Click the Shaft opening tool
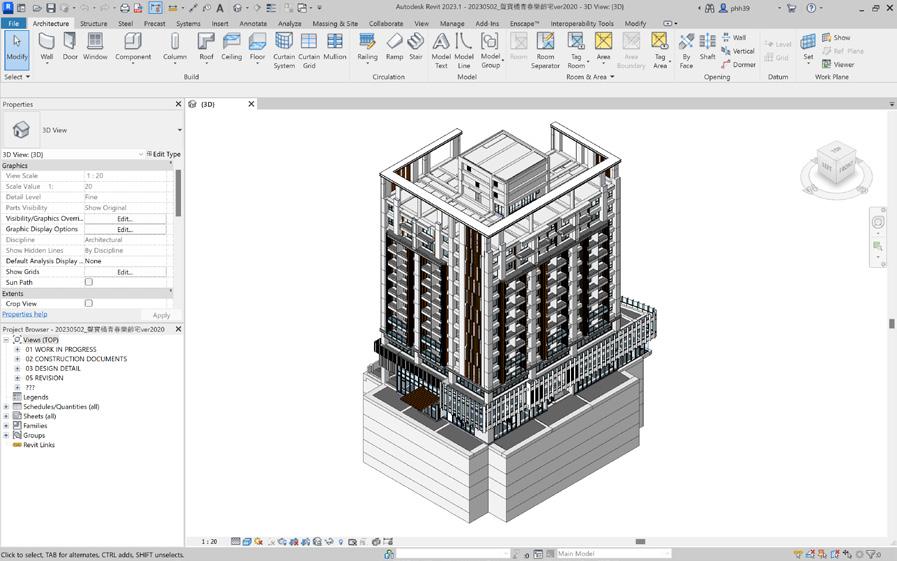The image size is (897, 561). 708,46
